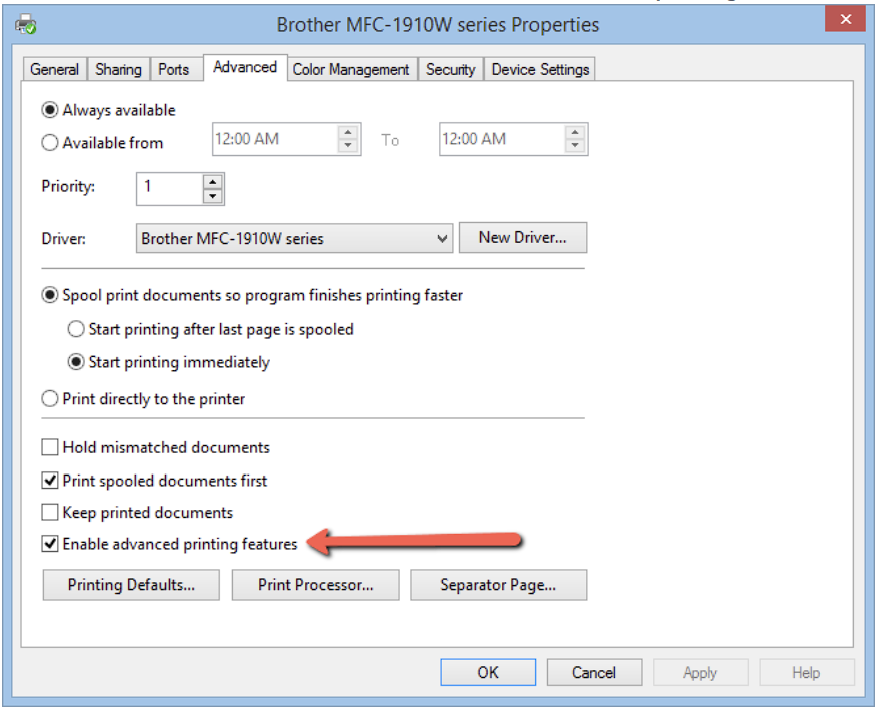Viewport: 878px width, 708px height.
Task: Close the Brother MFC-1910W Properties dialog
Action: (846, 19)
